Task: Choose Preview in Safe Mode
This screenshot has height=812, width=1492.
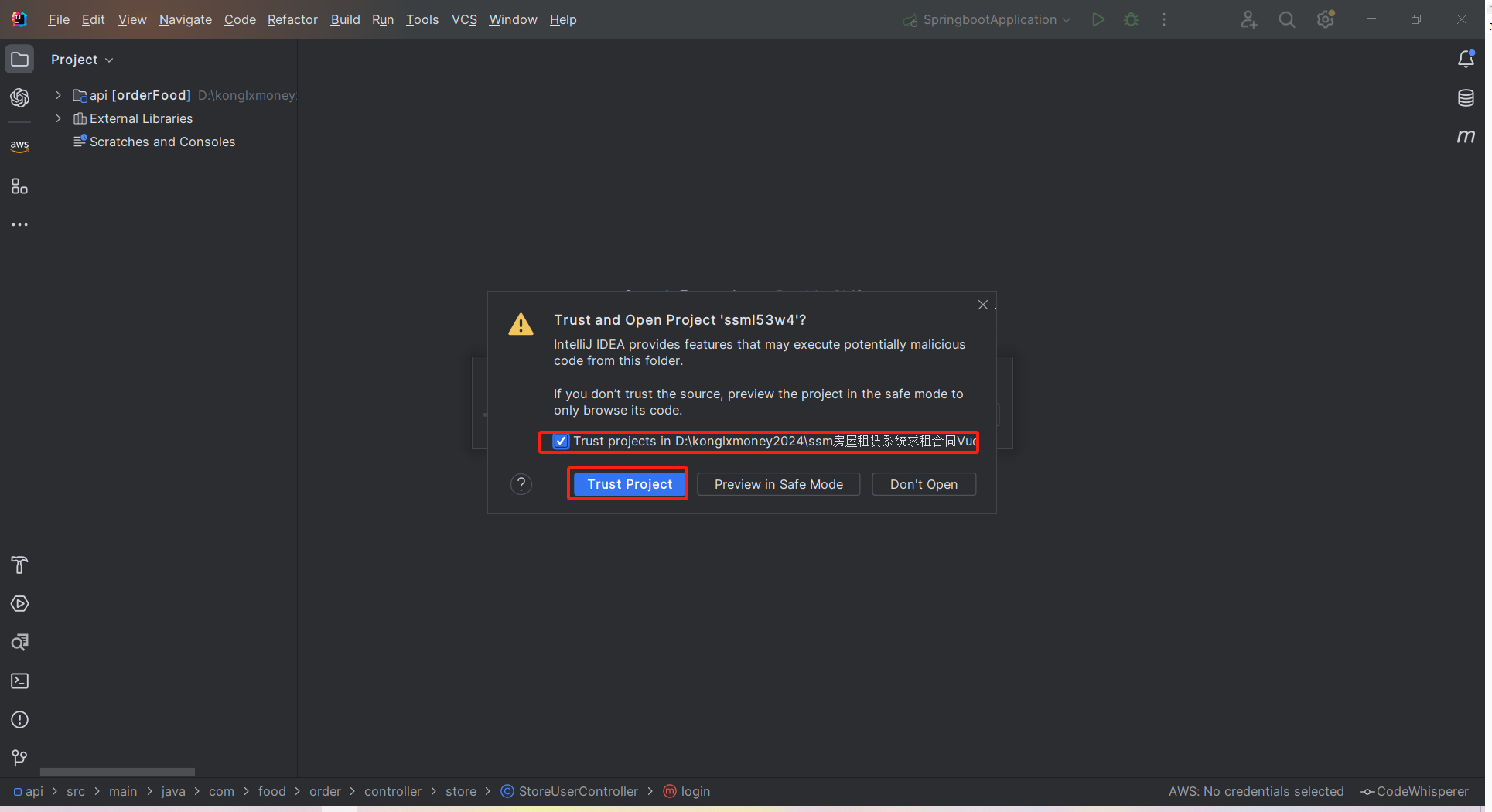Action: pos(778,484)
